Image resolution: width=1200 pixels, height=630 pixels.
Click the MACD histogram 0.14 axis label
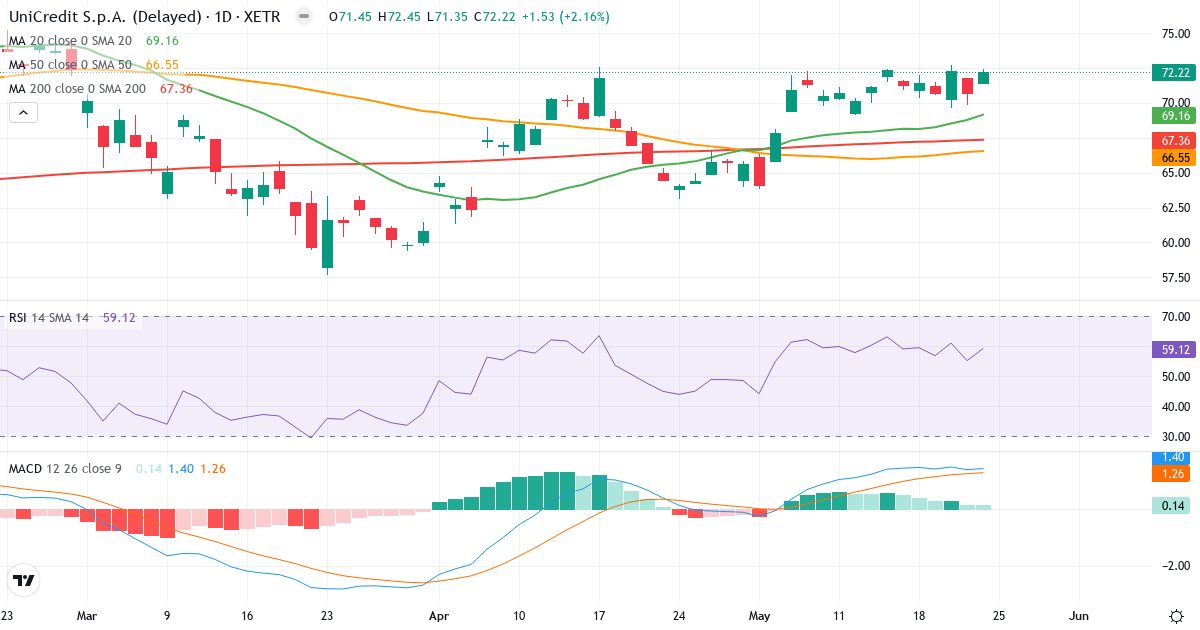pyautogui.click(x=1171, y=506)
